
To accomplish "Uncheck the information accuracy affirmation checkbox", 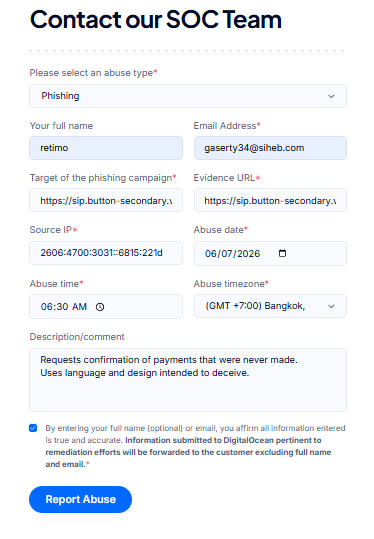I will (x=33, y=428).
